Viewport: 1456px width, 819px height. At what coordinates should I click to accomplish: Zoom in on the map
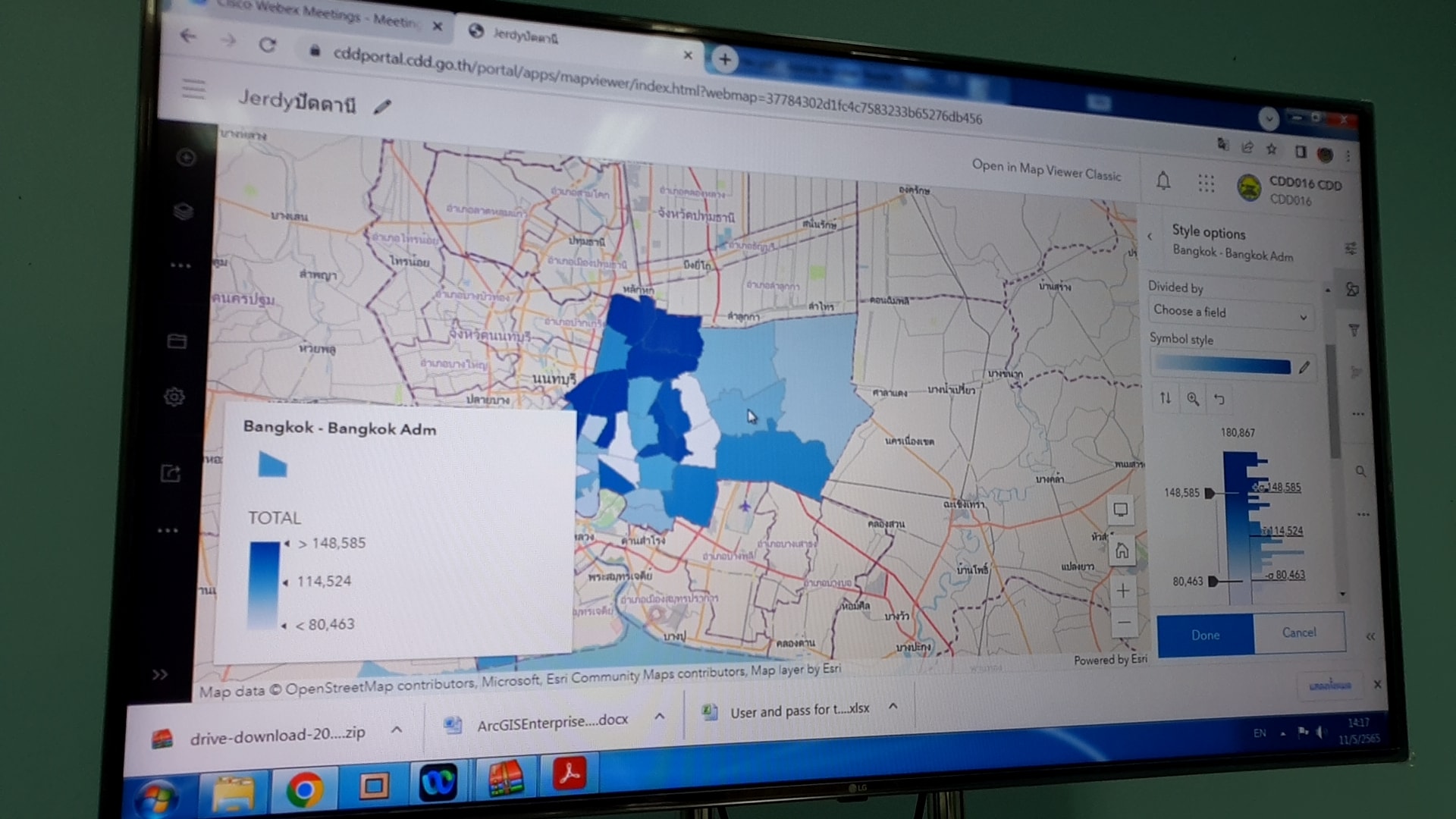pyautogui.click(x=1123, y=591)
